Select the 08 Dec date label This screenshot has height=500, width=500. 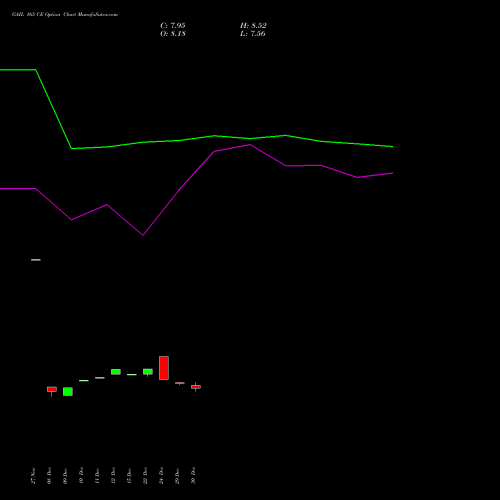pos(49,476)
